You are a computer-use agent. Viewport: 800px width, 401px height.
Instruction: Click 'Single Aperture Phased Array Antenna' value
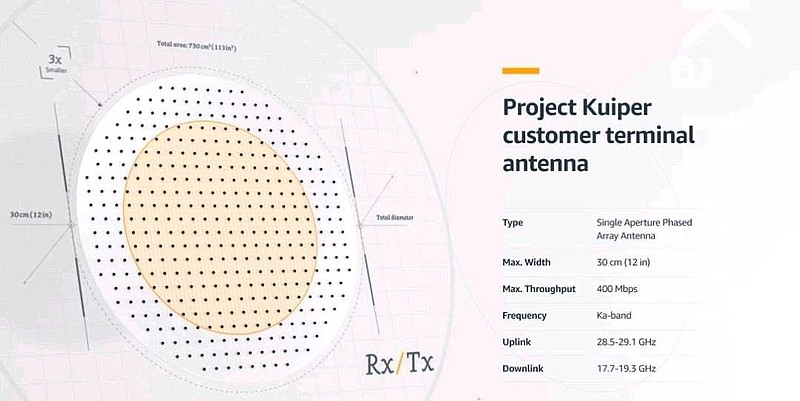click(x=644, y=229)
